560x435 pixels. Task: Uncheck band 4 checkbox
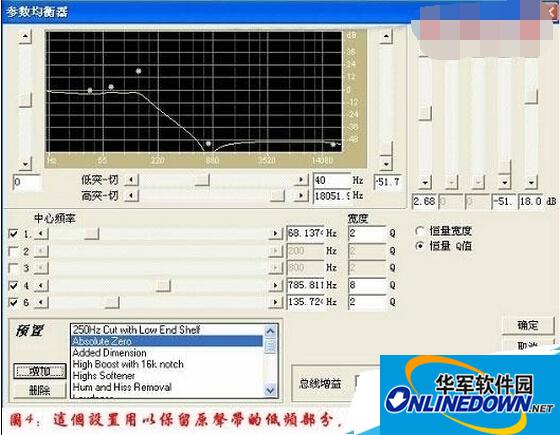[13, 285]
